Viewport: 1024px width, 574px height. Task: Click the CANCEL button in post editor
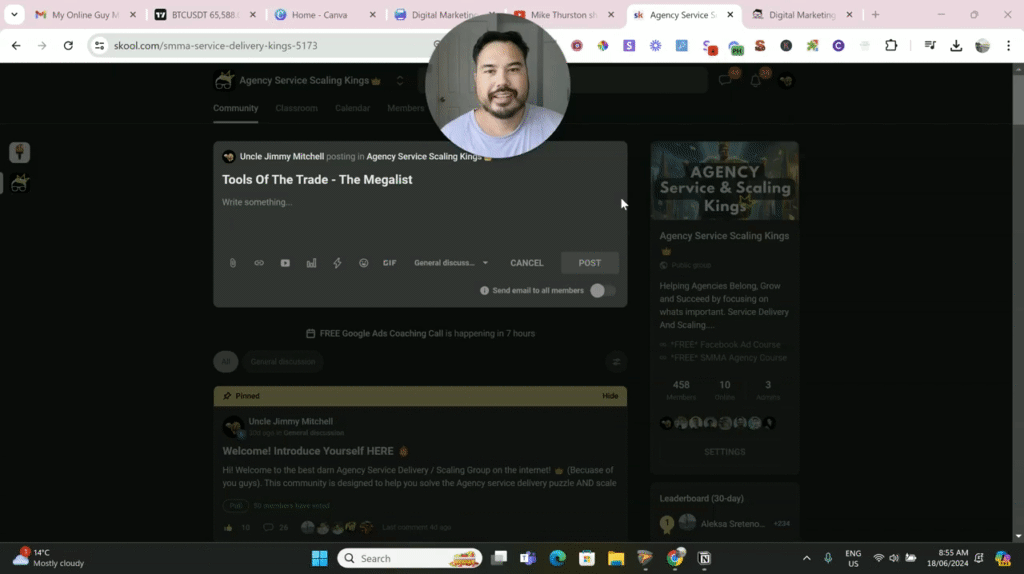(526, 263)
